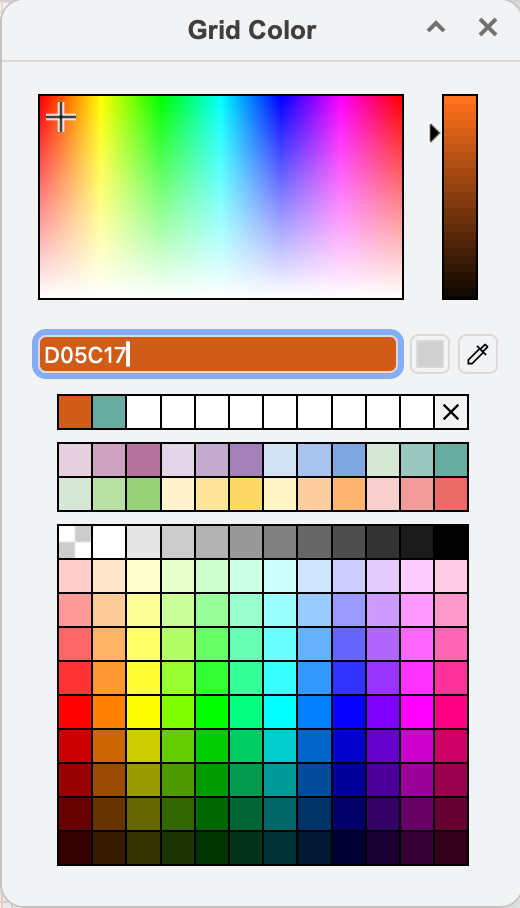Select the medium purple preset swatch
Image resolution: width=520 pixels, height=908 pixels.
click(246, 460)
